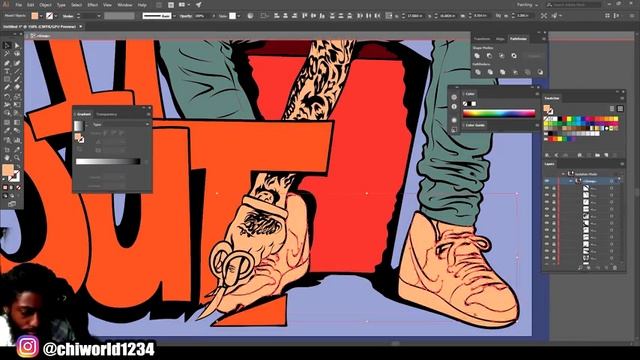The height and width of the screenshot is (360, 640).
Task: Toggle eye of second <Path> row under <Group>
Action: pyautogui.click(x=547, y=195)
